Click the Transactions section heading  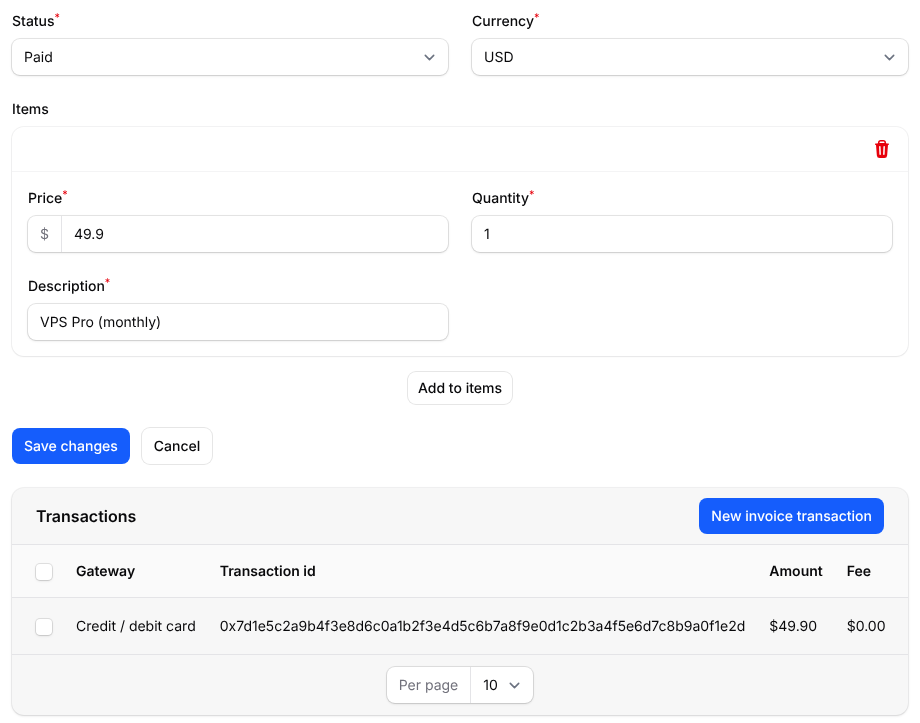[86, 516]
